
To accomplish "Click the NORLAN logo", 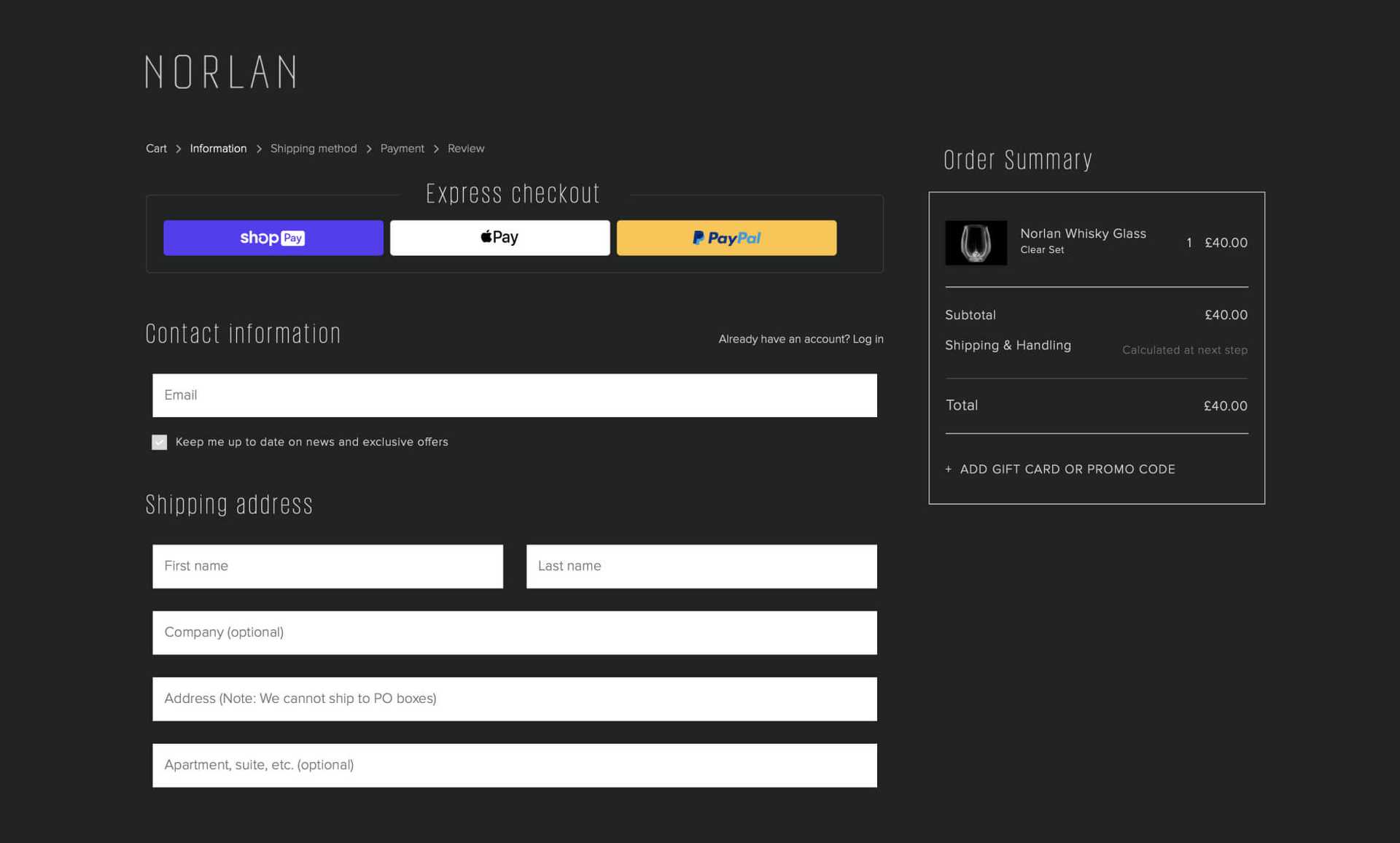I will pyautogui.click(x=221, y=72).
